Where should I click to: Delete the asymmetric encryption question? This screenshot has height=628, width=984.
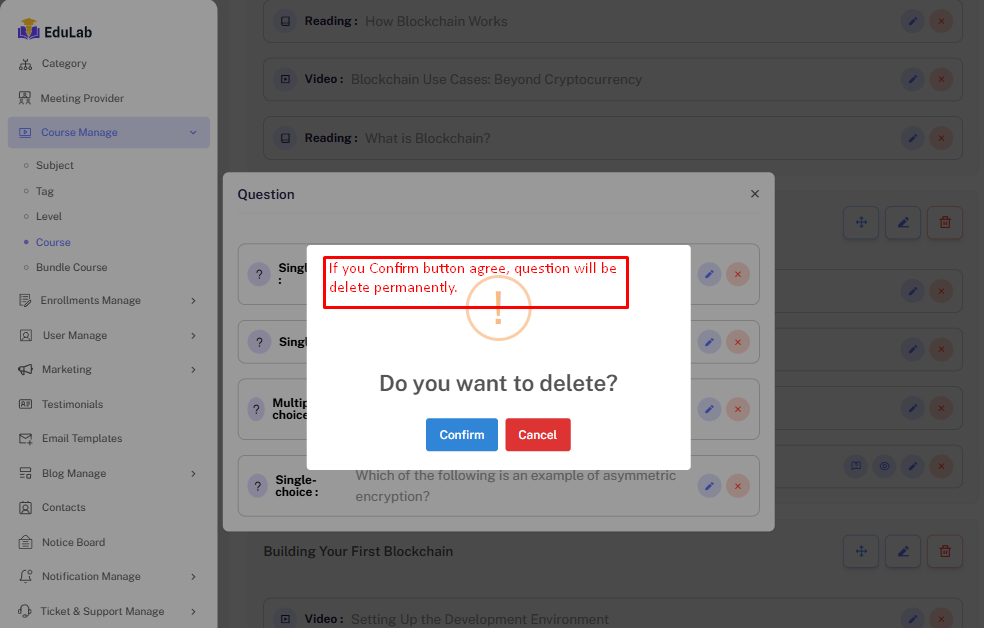pyautogui.click(x=738, y=486)
